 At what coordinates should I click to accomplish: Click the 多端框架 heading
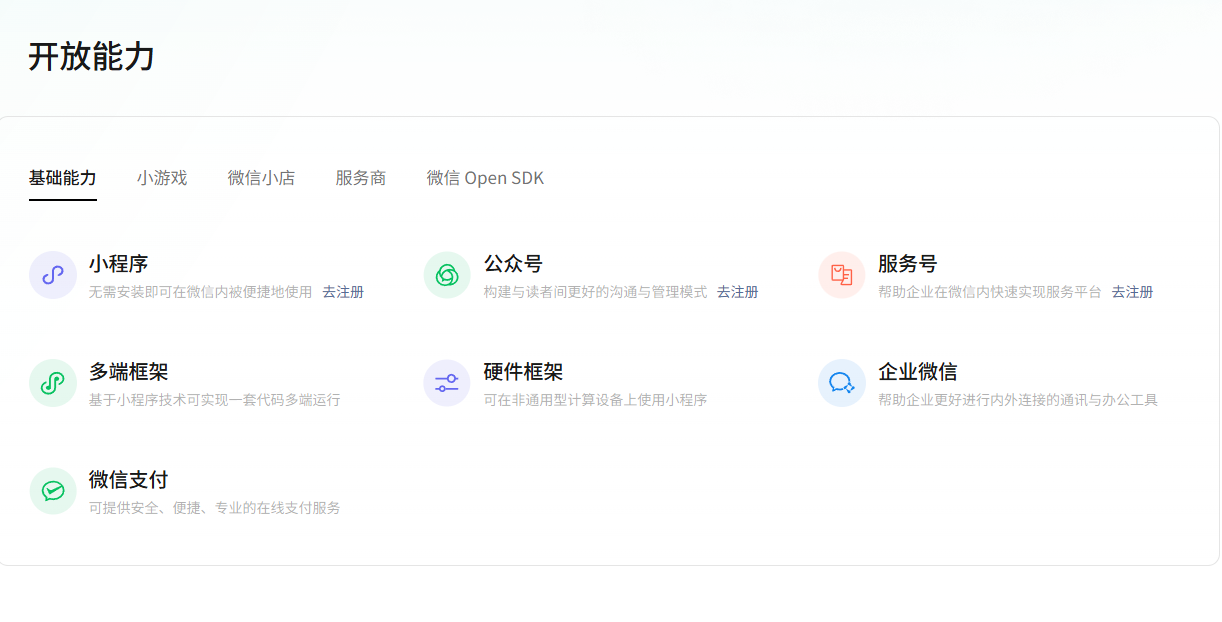tap(128, 372)
